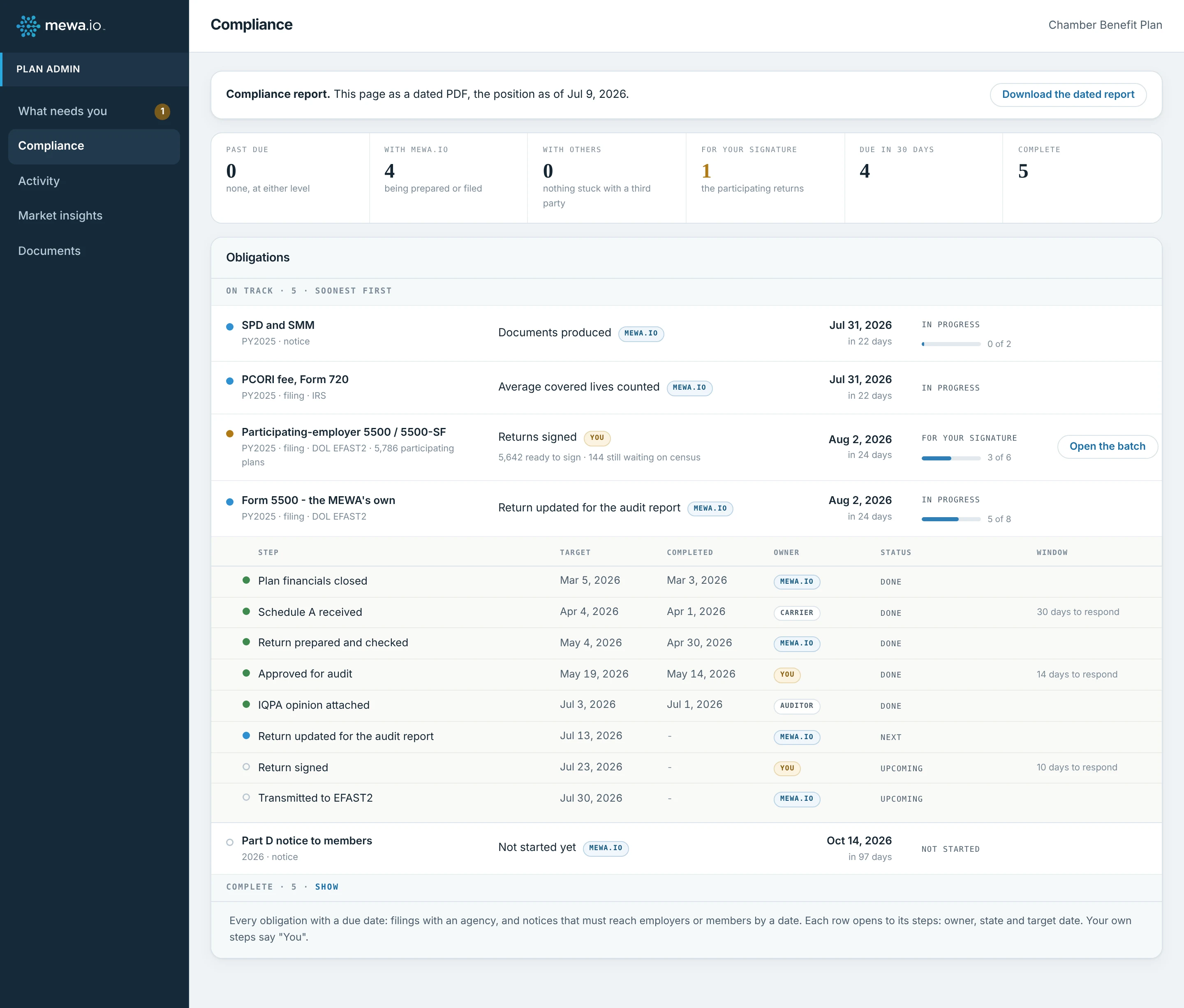Viewport: 1184px width, 1008px height.
Task: Click the 'Oct 14, 2026' due date
Action: click(859, 841)
